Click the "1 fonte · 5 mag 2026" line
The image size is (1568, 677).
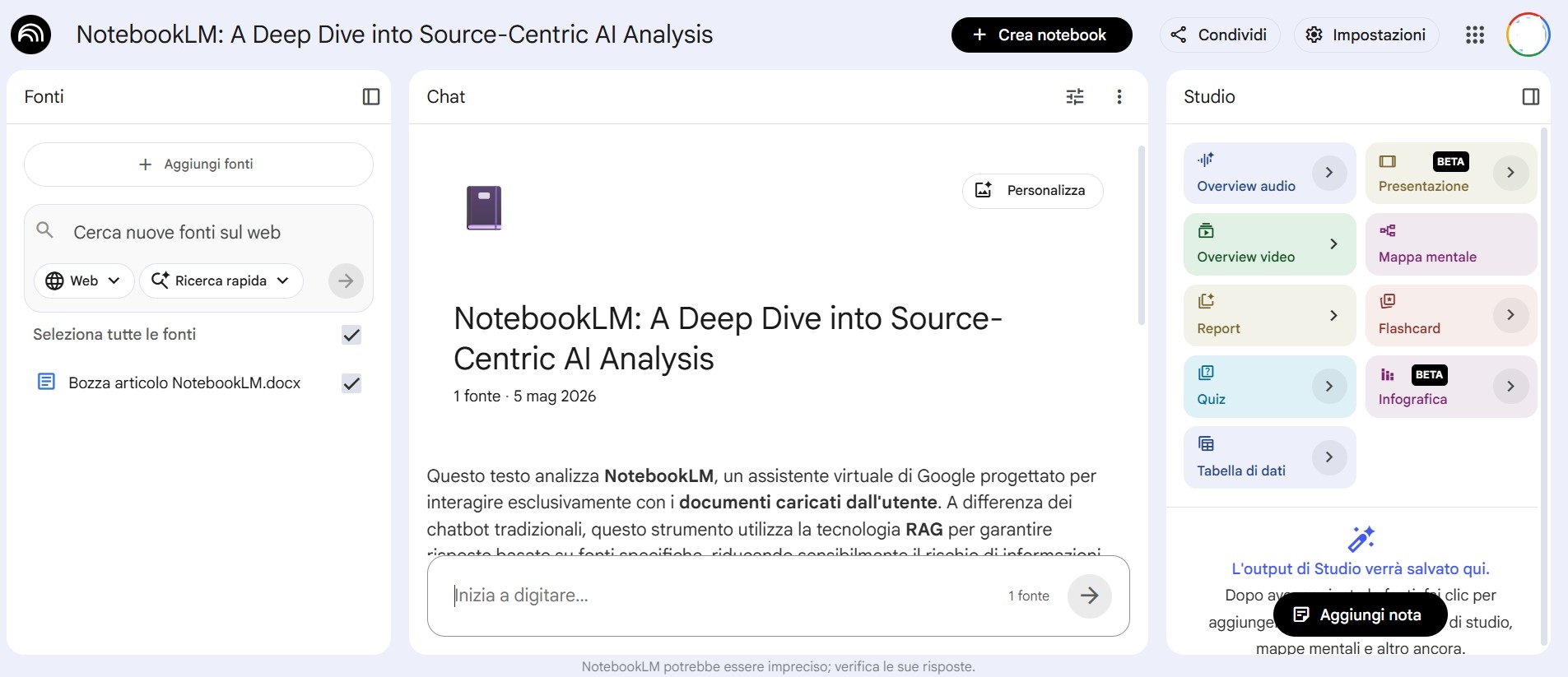(524, 396)
